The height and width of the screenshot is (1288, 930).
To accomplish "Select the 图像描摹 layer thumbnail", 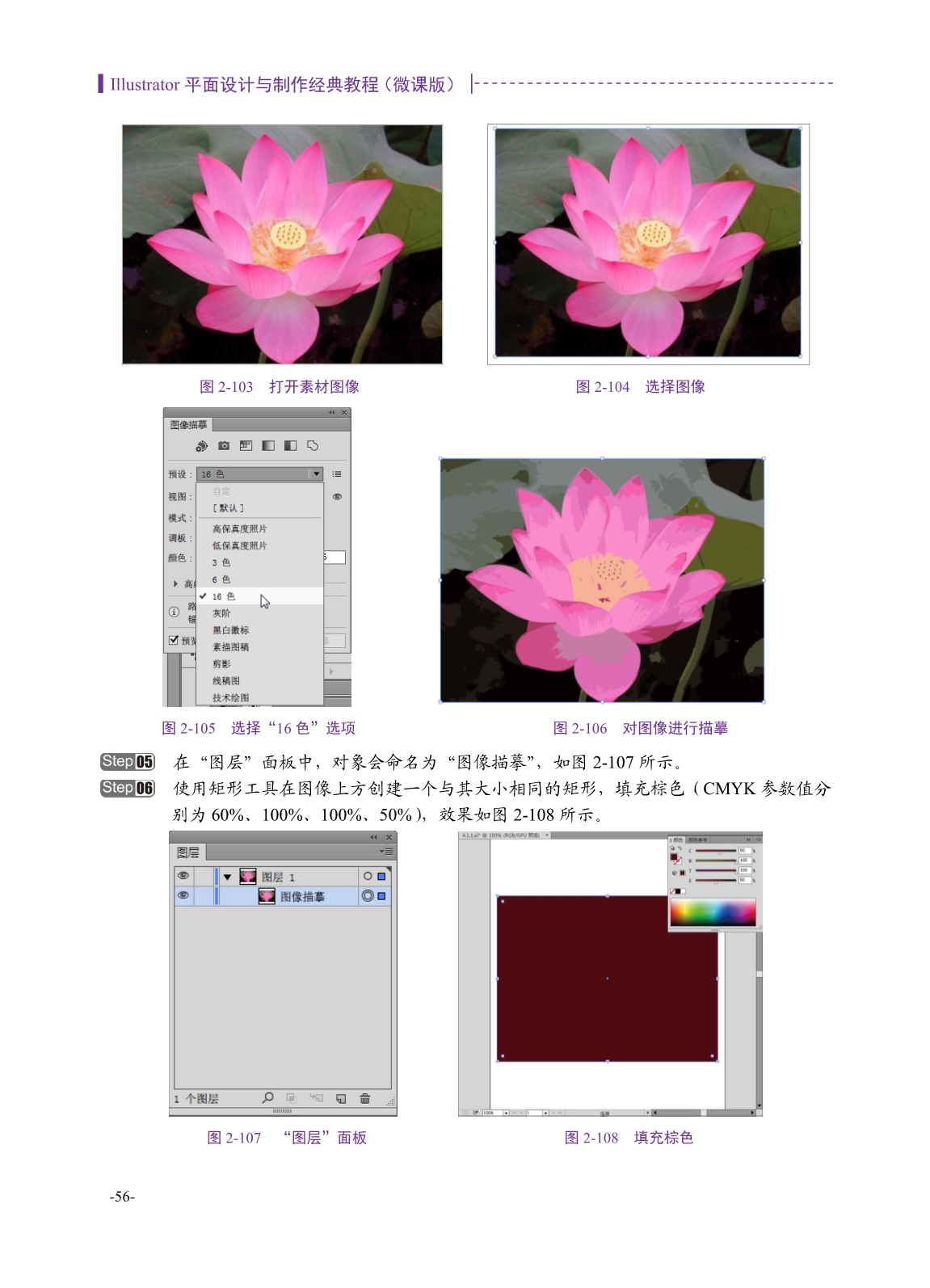I will (x=267, y=896).
